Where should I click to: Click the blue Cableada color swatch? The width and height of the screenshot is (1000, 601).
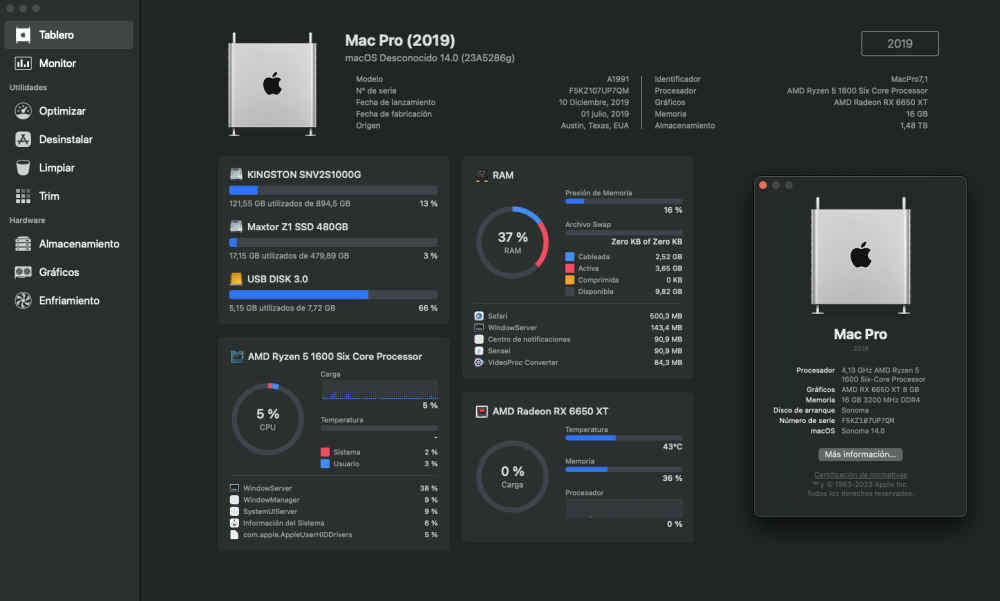tap(570, 256)
